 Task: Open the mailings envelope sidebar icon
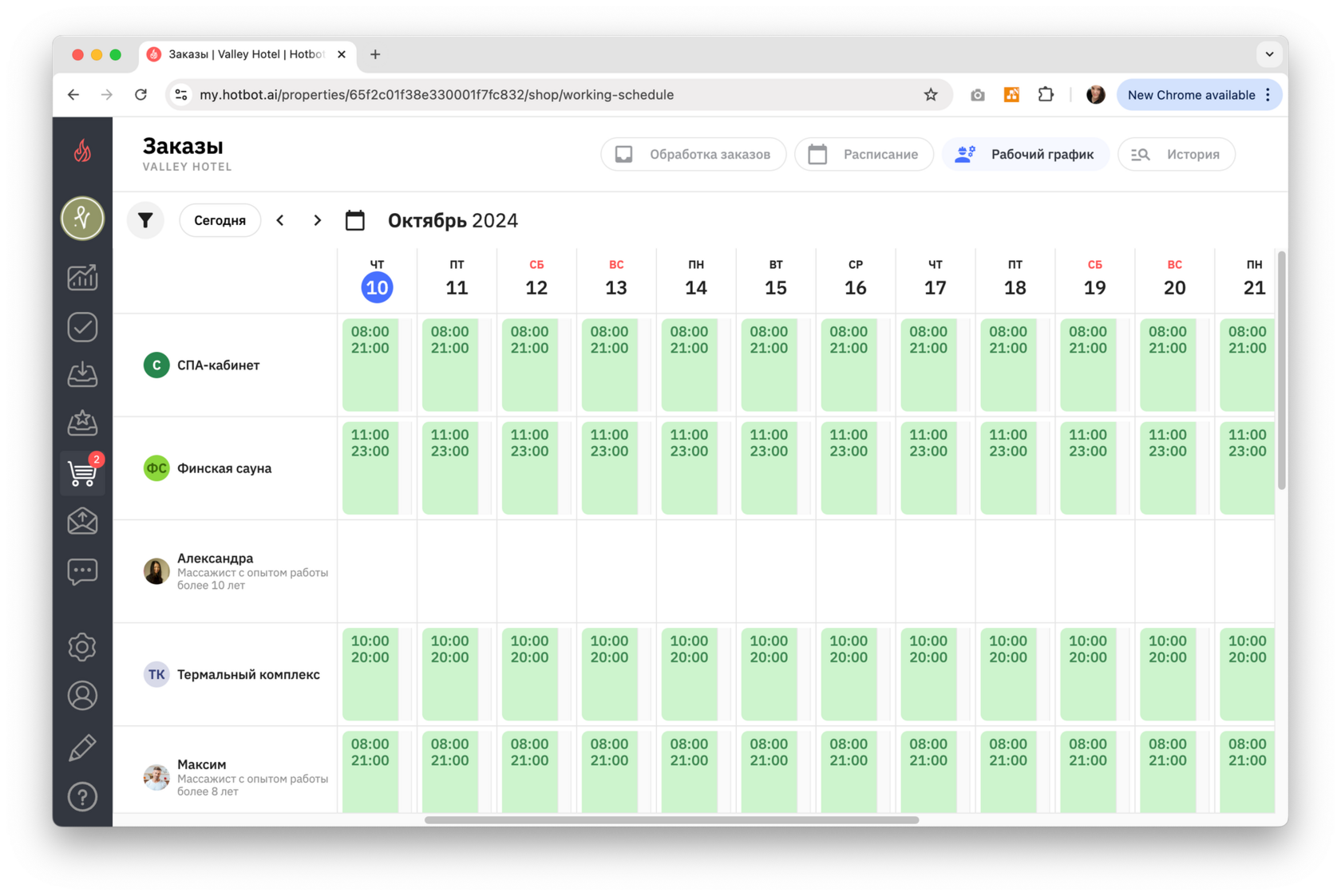coord(82,521)
